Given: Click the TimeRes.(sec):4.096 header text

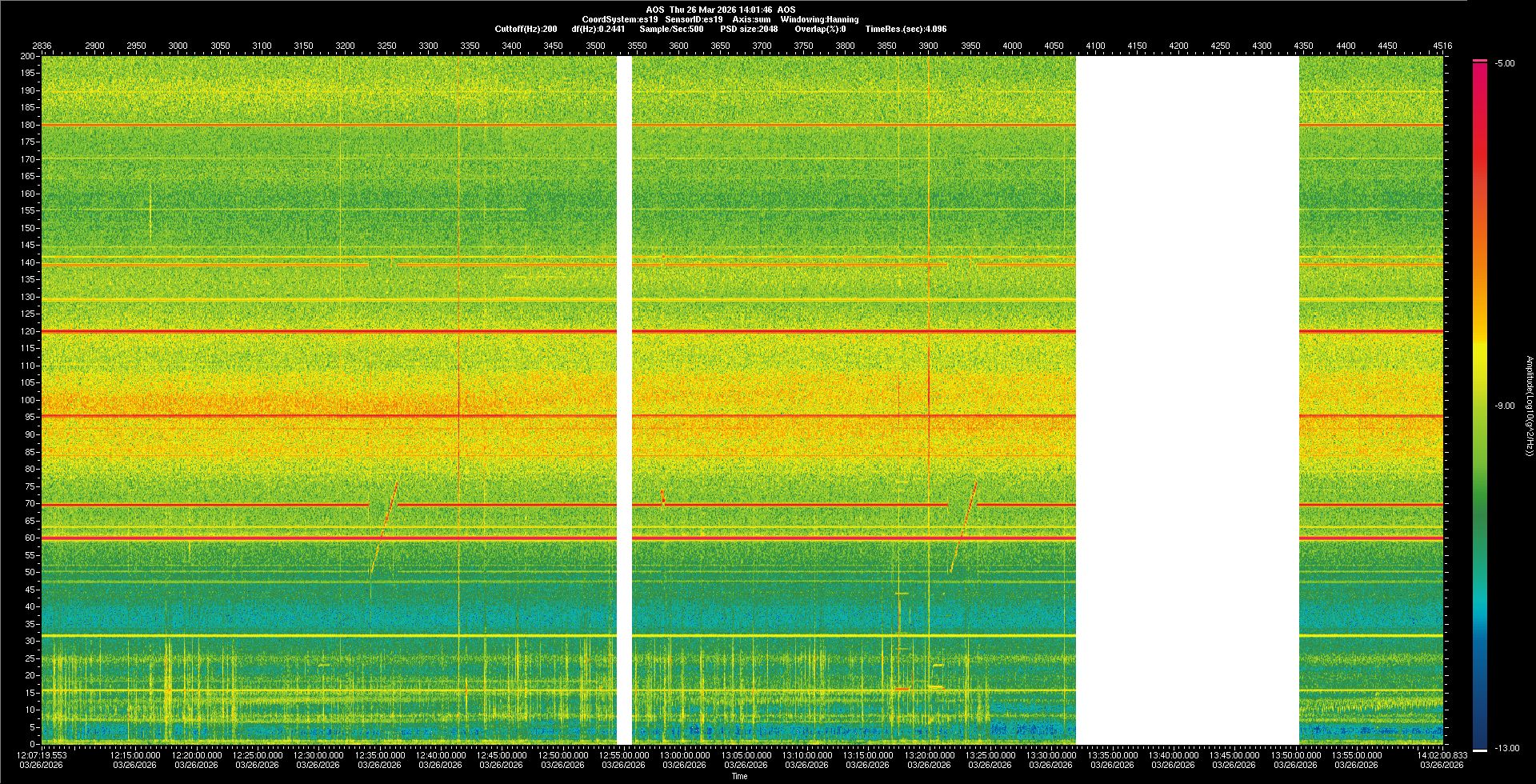Looking at the screenshot, I should click(906, 29).
